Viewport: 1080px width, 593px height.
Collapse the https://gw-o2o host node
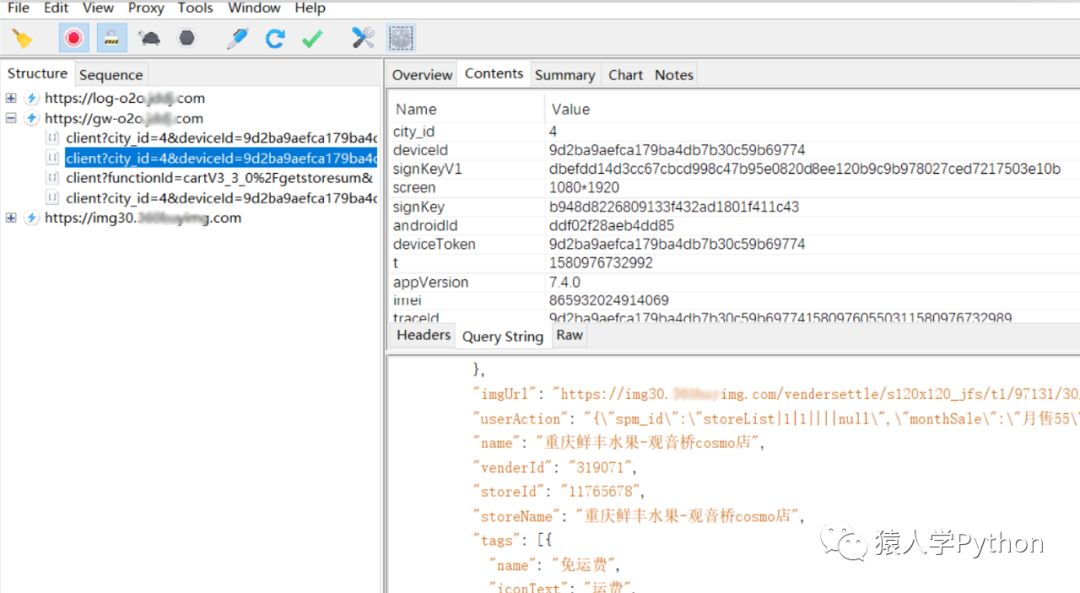[x=11, y=118]
